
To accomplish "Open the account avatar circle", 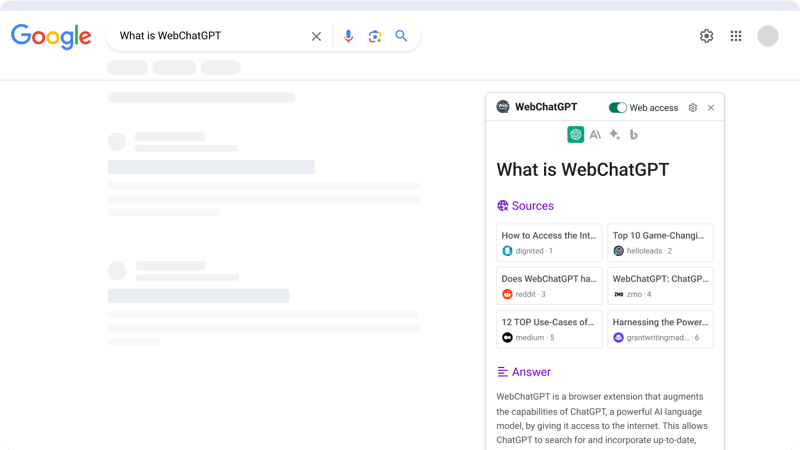I will coord(768,36).
